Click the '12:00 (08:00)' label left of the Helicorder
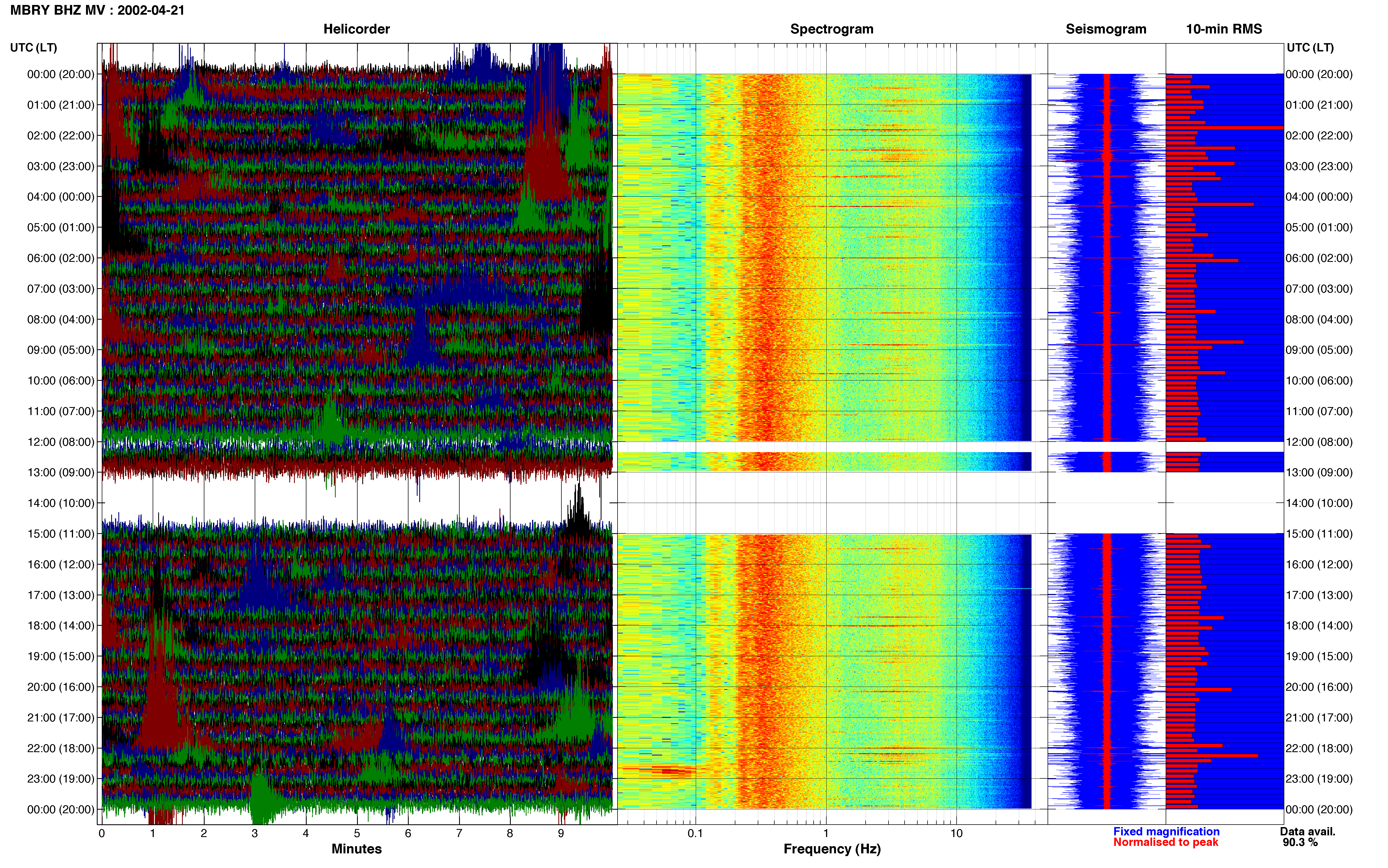The width and height of the screenshot is (1388, 868). point(61,442)
